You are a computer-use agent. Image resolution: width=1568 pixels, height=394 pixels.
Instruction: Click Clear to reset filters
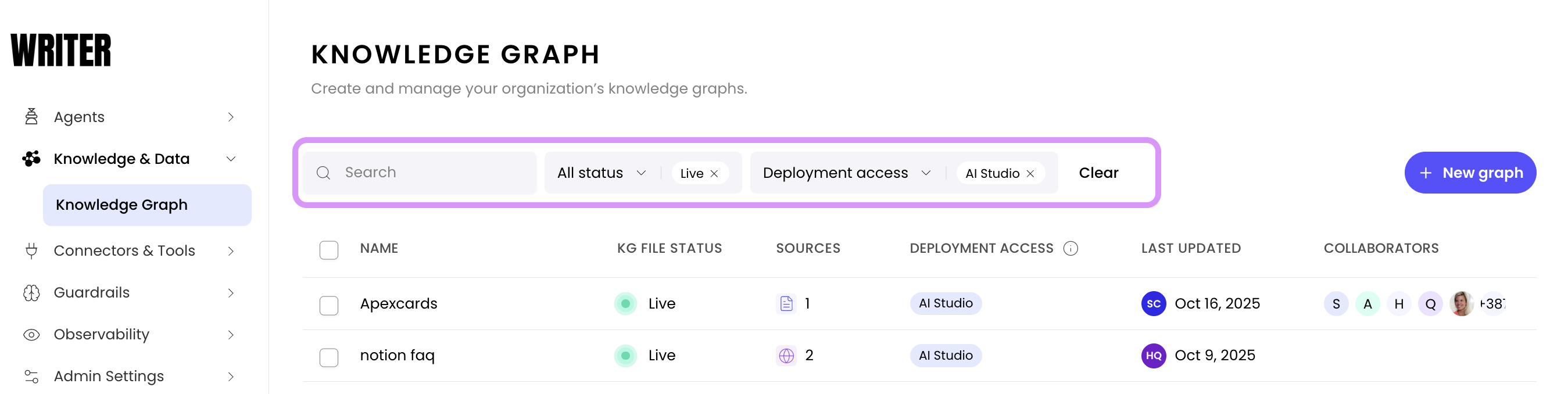1098,173
